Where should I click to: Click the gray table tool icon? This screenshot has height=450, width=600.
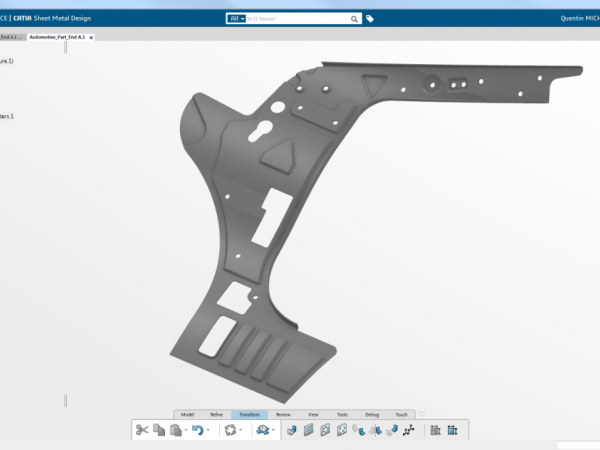point(435,430)
